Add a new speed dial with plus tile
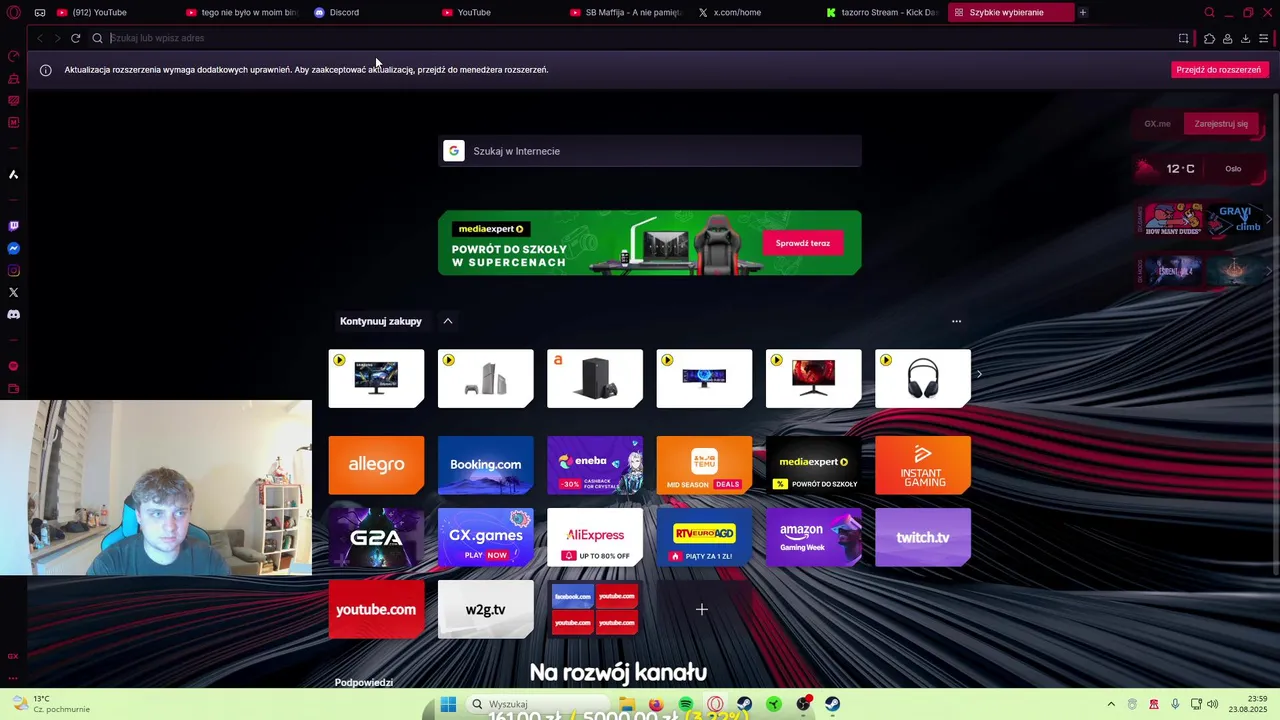Screen dimensions: 1280x720 click(x=702, y=609)
